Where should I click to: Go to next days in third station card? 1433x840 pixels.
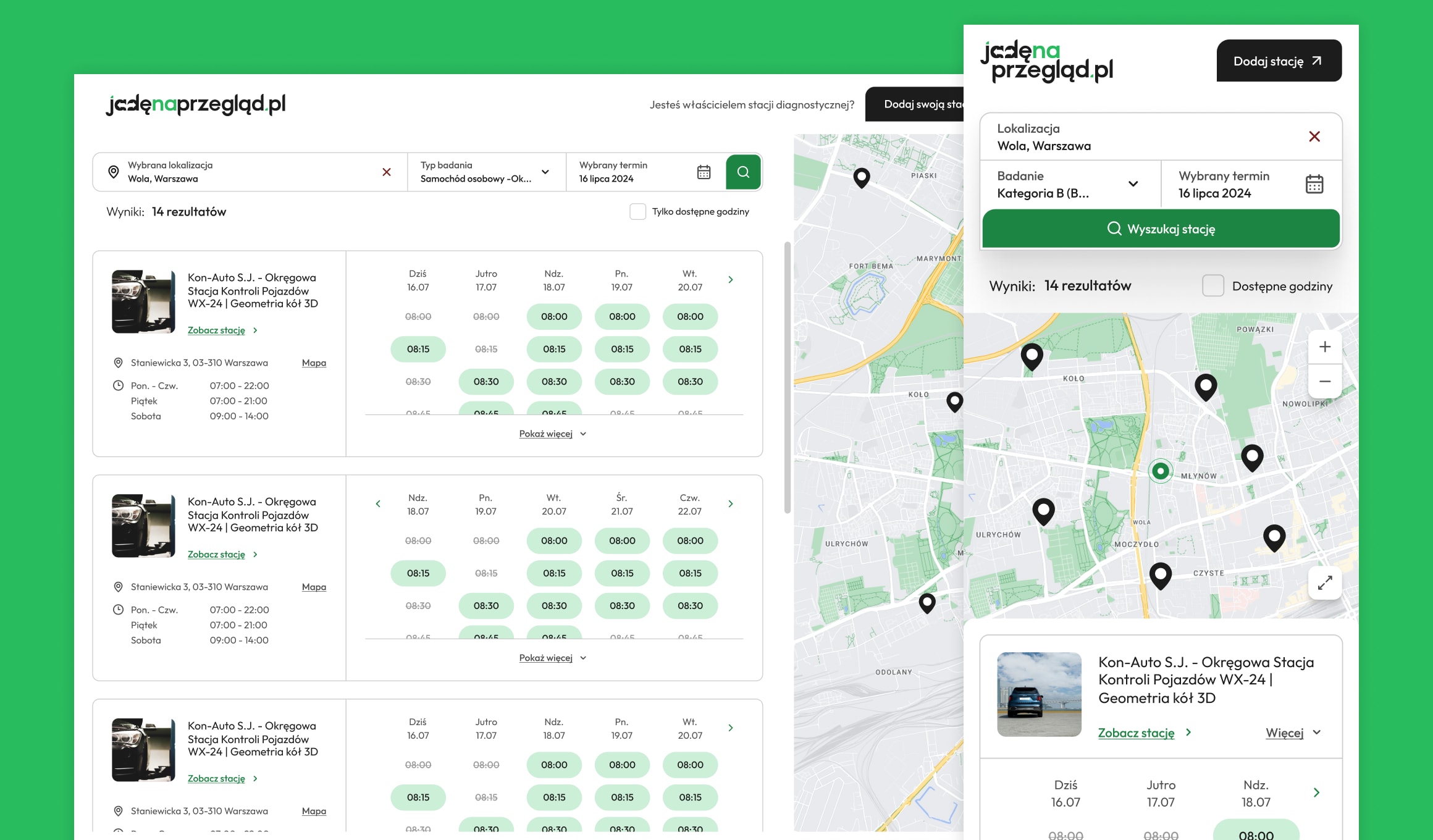[731, 728]
